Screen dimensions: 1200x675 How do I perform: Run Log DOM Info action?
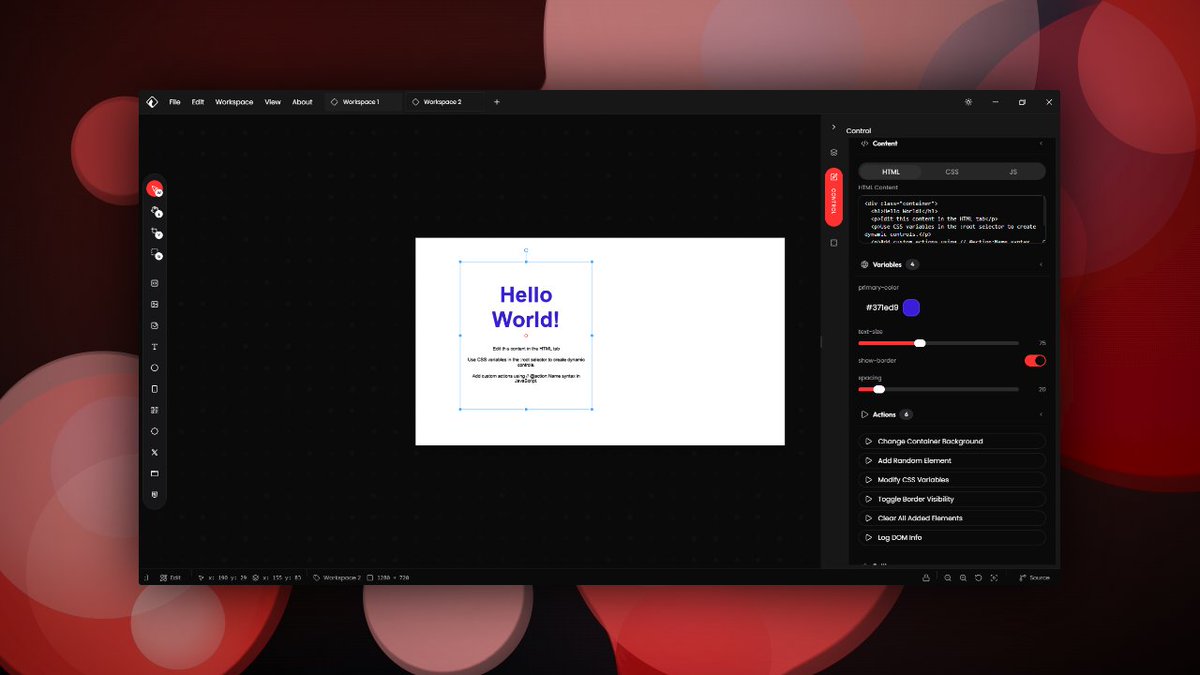[x=951, y=538]
